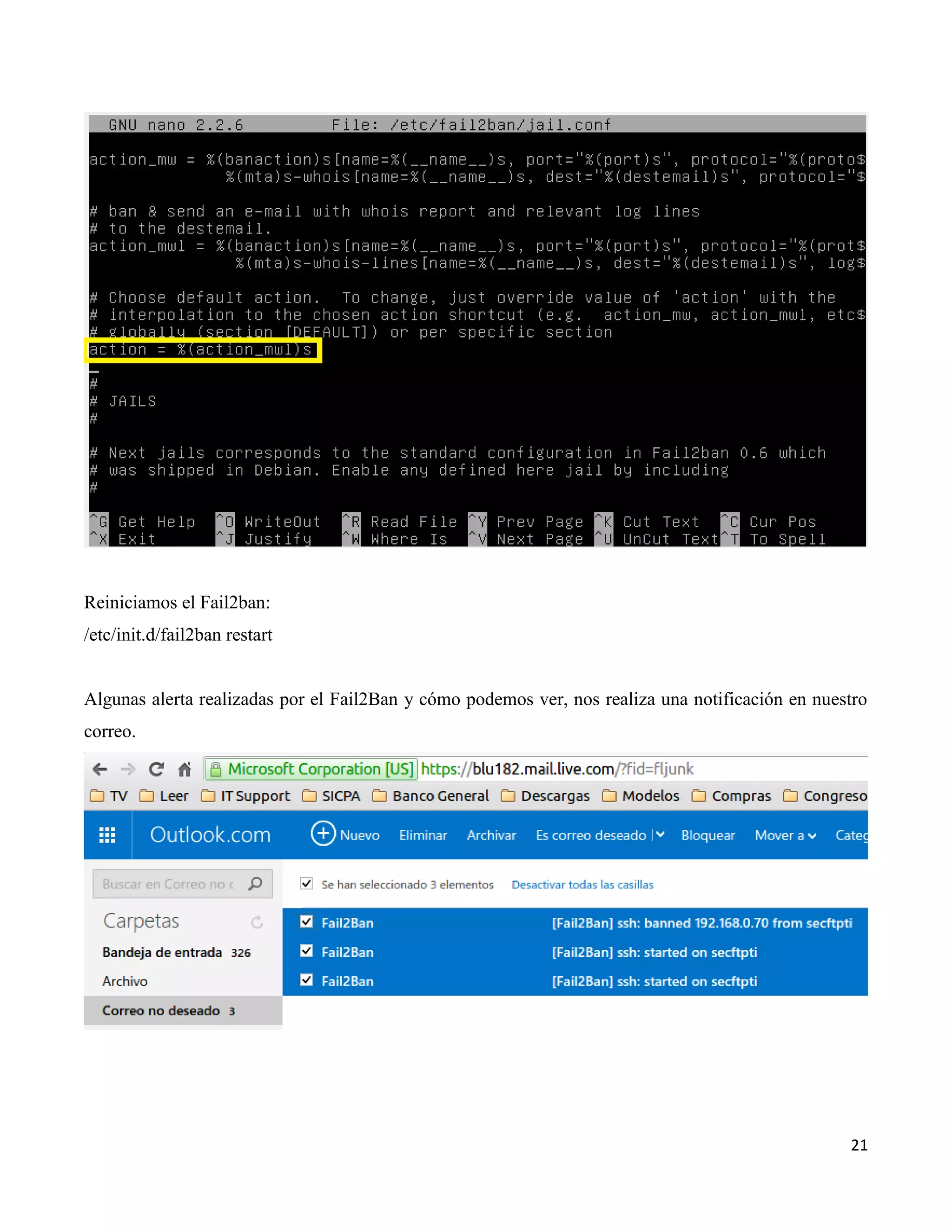
Task: Open the IT Support bookmark folder
Action: 245,796
